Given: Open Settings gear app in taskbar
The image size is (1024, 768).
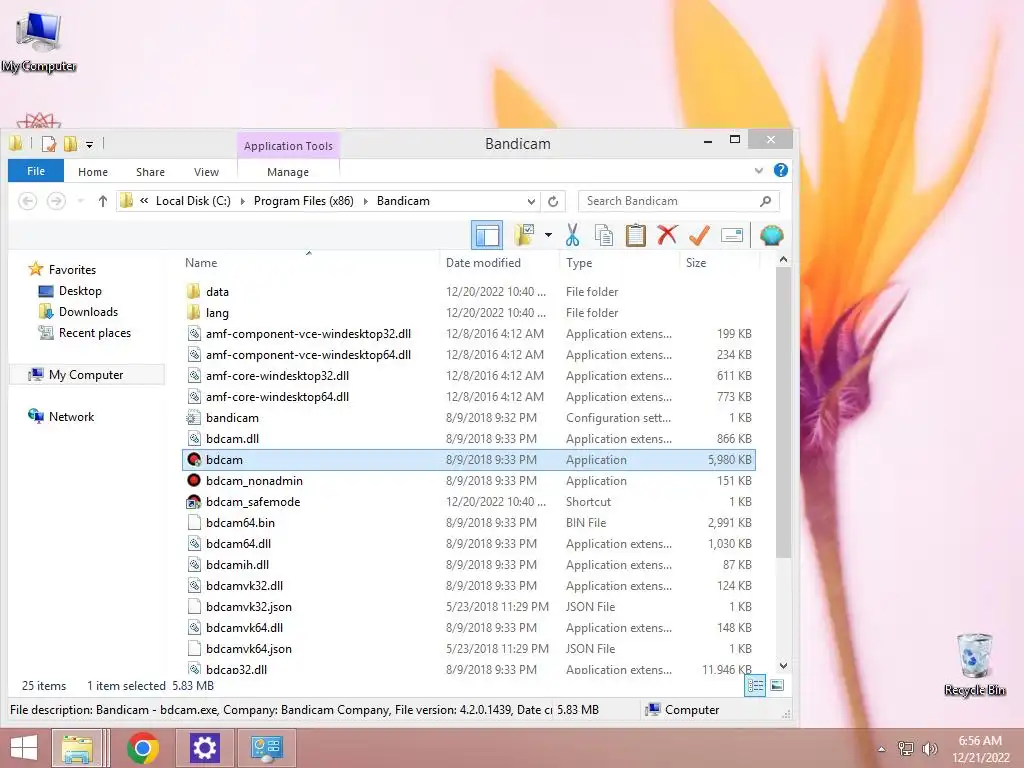Looking at the screenshot, I should point(204,748).
